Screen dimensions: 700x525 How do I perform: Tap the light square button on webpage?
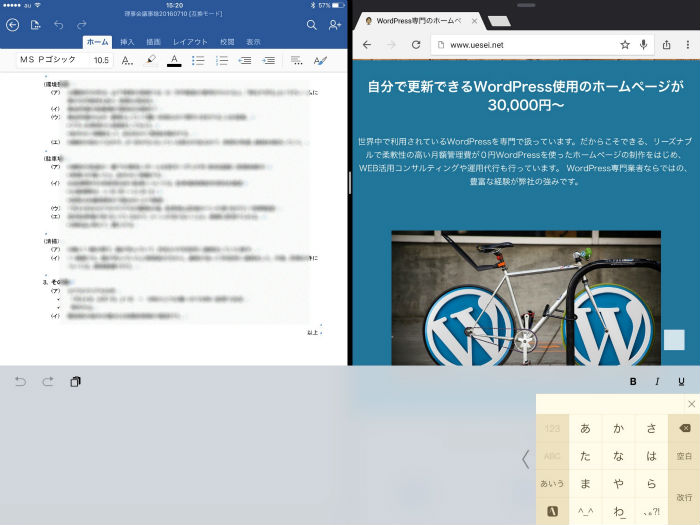click(x=674, y=340)
